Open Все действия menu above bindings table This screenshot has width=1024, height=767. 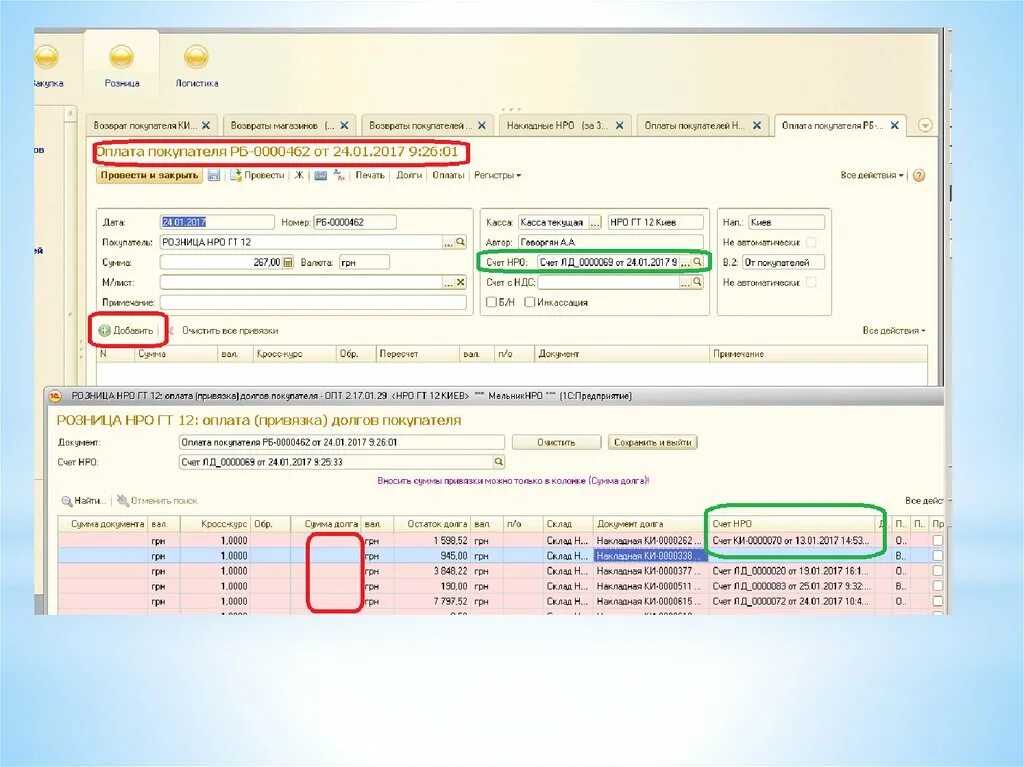click(x=893, y=331)
